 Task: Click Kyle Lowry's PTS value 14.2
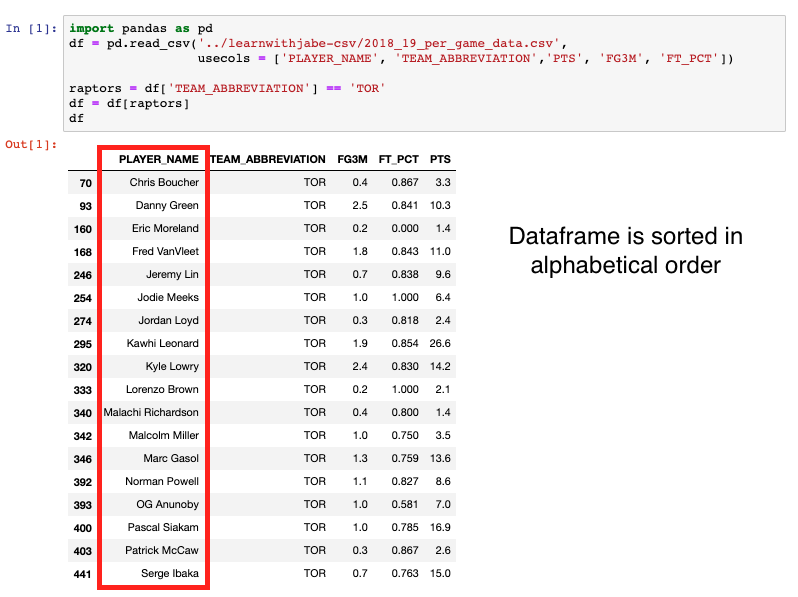(x=440, y=366)
